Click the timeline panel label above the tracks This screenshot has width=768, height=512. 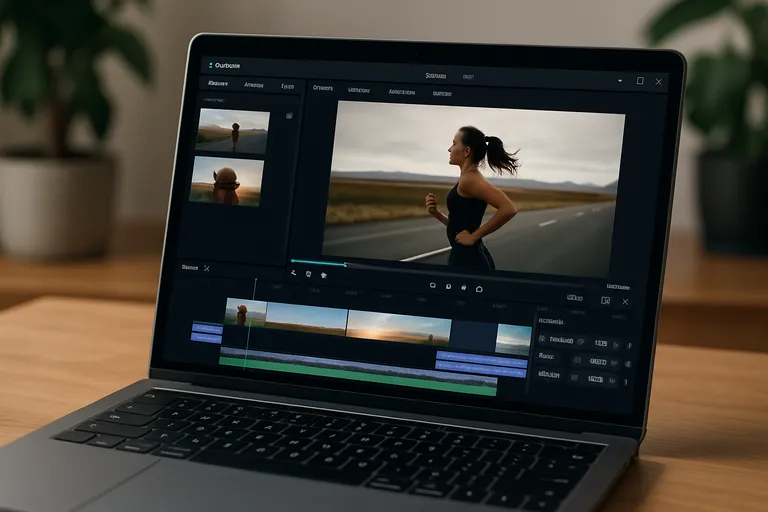(190, 268)
